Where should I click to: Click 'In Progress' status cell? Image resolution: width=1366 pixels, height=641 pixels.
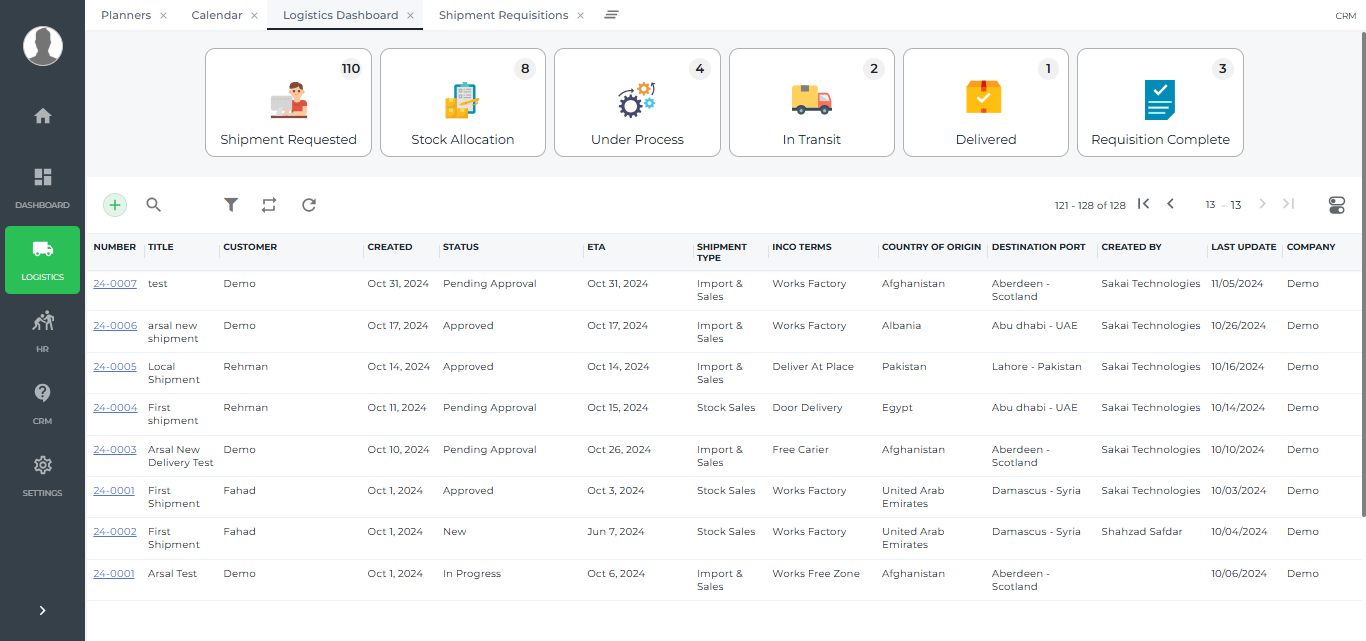click(x=472, y=574)
